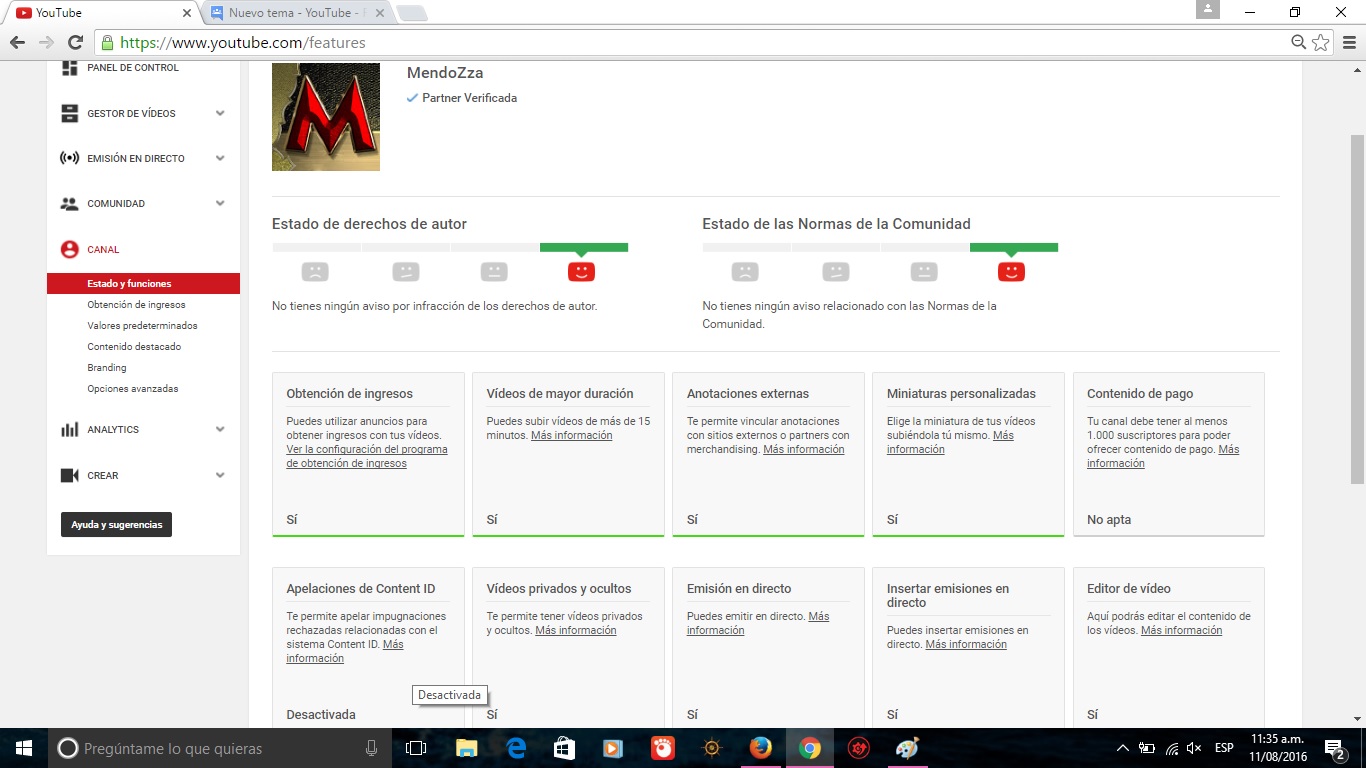Open a new browser tab
1366x768 pixels.
pos(411,13)
